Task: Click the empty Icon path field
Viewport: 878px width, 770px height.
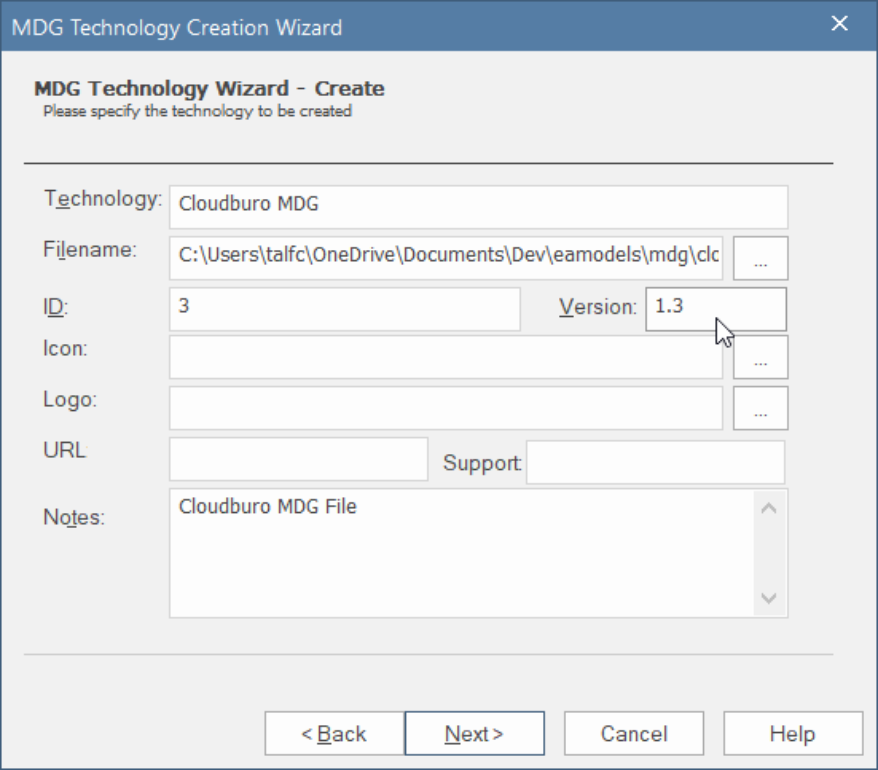Action: (446, 357)
